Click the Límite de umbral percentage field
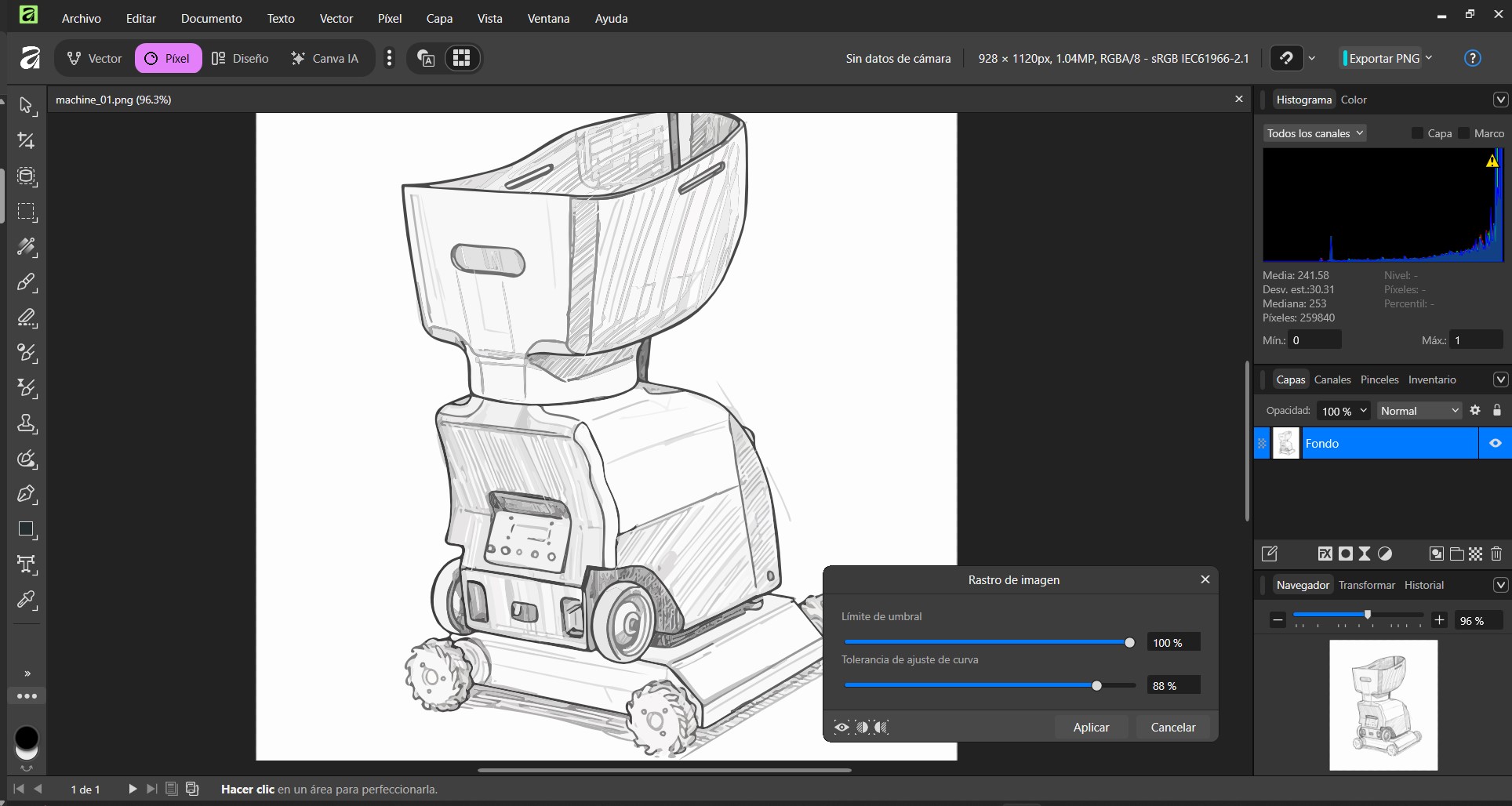Viewport: 1512px width, 806px height. [1172, 643]
